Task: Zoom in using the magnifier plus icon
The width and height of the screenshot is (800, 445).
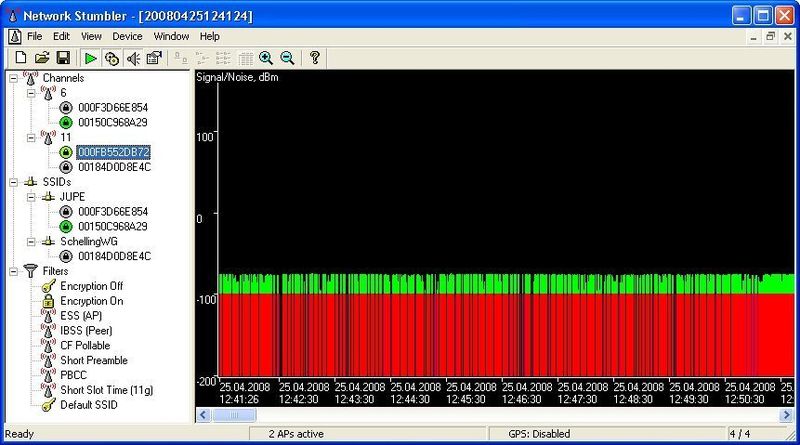Action: [x=266, y=58]
